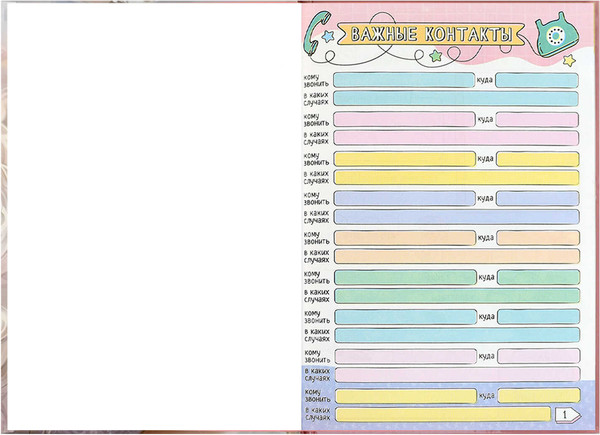Click the yellow star under the rotary phone
600x435 pixels.
(x=569, y=60)
